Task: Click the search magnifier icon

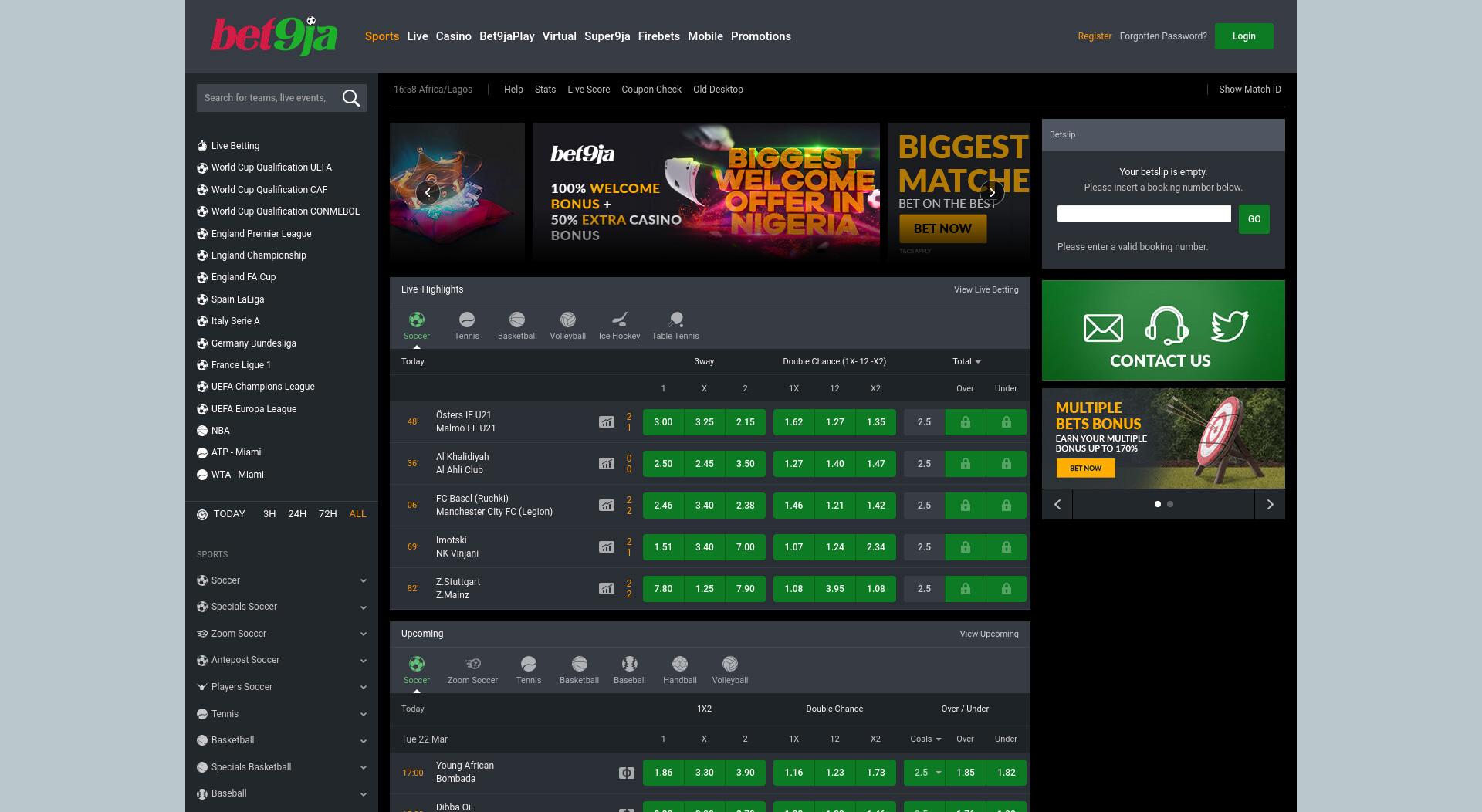Action: (351, 98)
